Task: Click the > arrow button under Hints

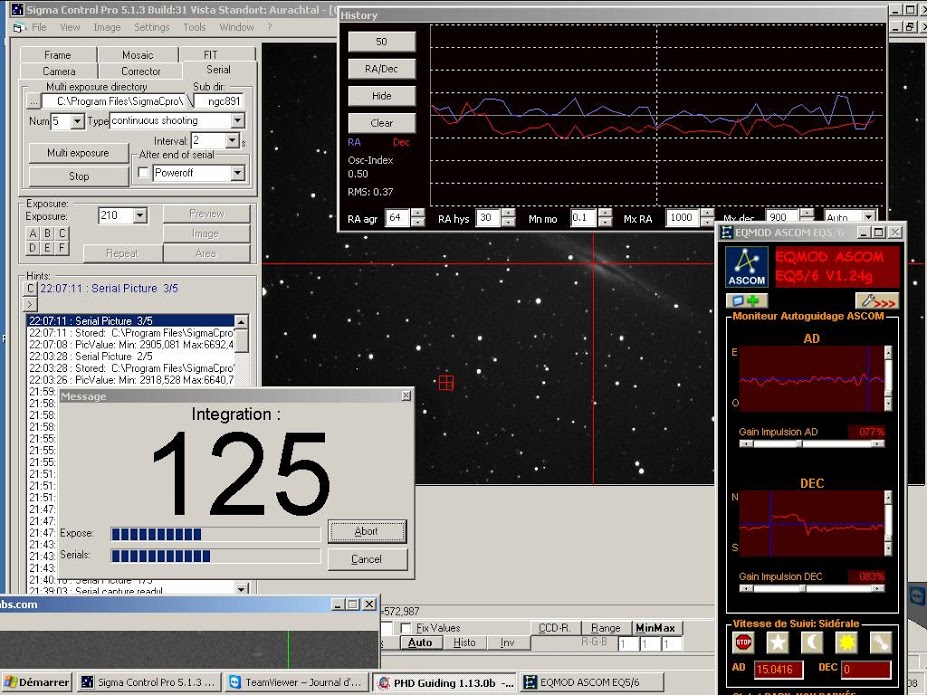Action: coord(31,304)
